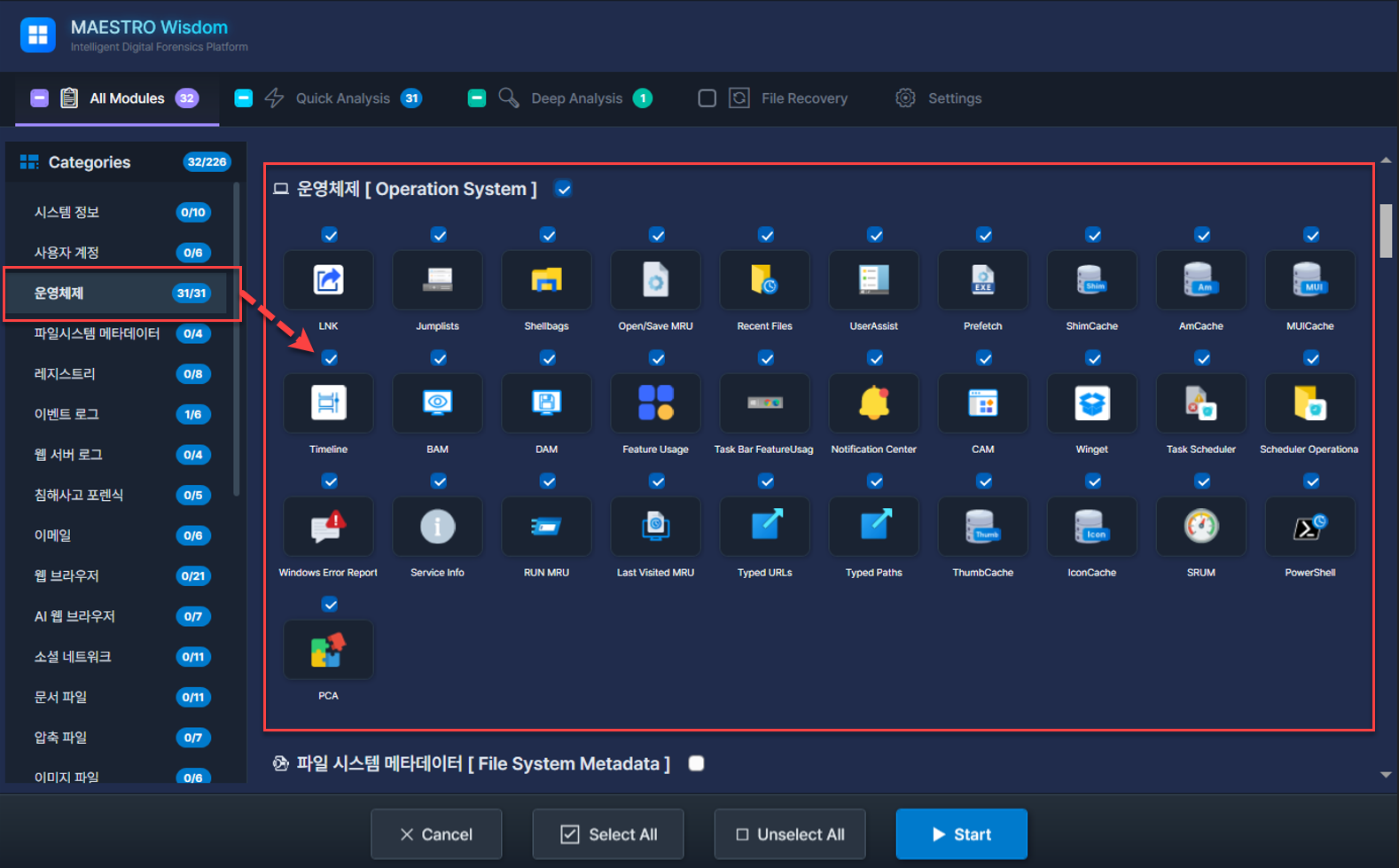Click the scroll down arrow of module list

coord(1386,775)
